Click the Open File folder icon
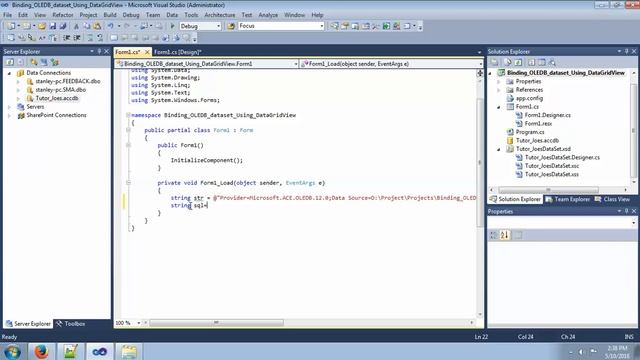 (x=42, y=26)
